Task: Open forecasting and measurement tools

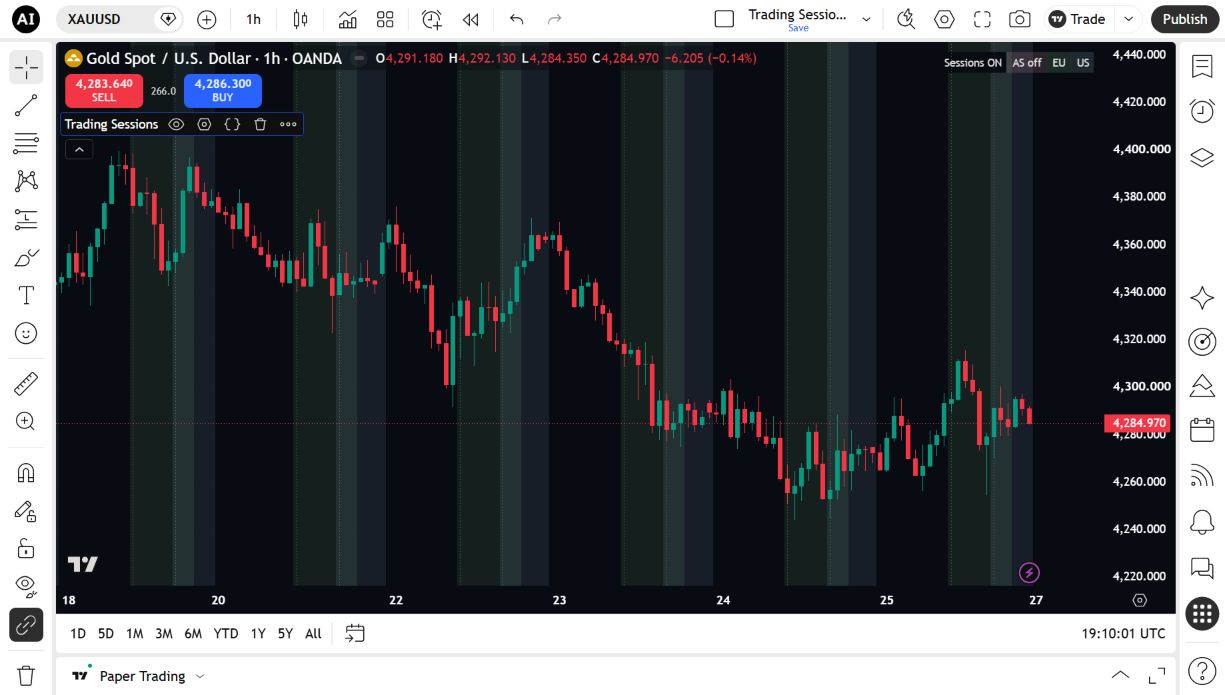Action: tap(26, 219)
